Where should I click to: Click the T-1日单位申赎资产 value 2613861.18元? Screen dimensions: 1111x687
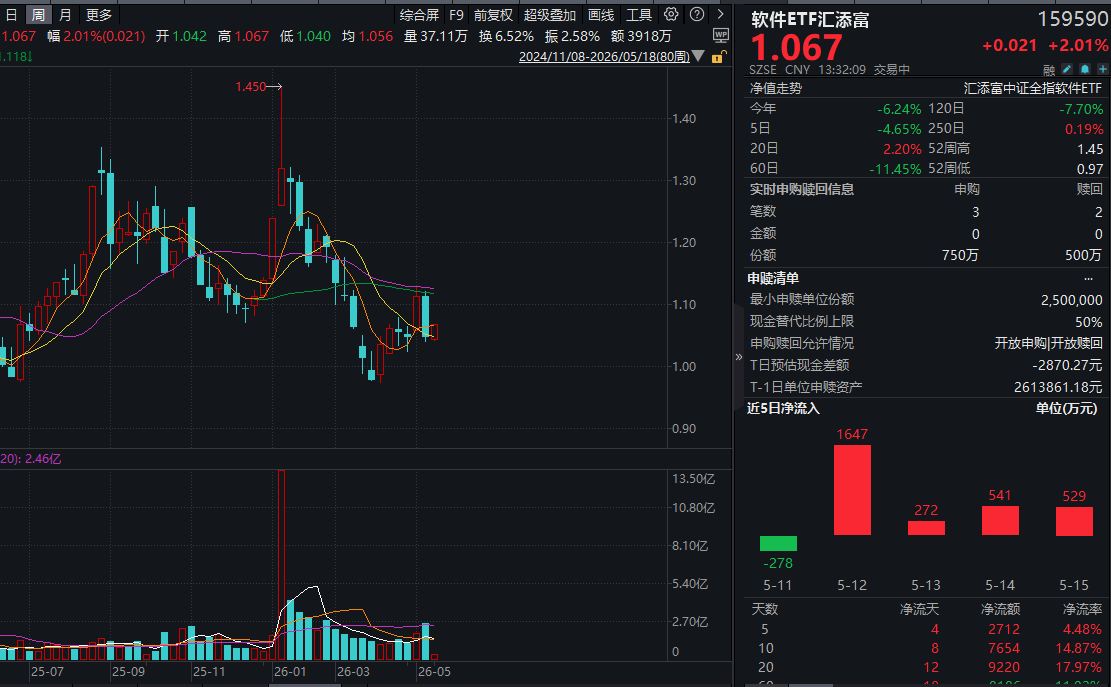(1058, 387)
